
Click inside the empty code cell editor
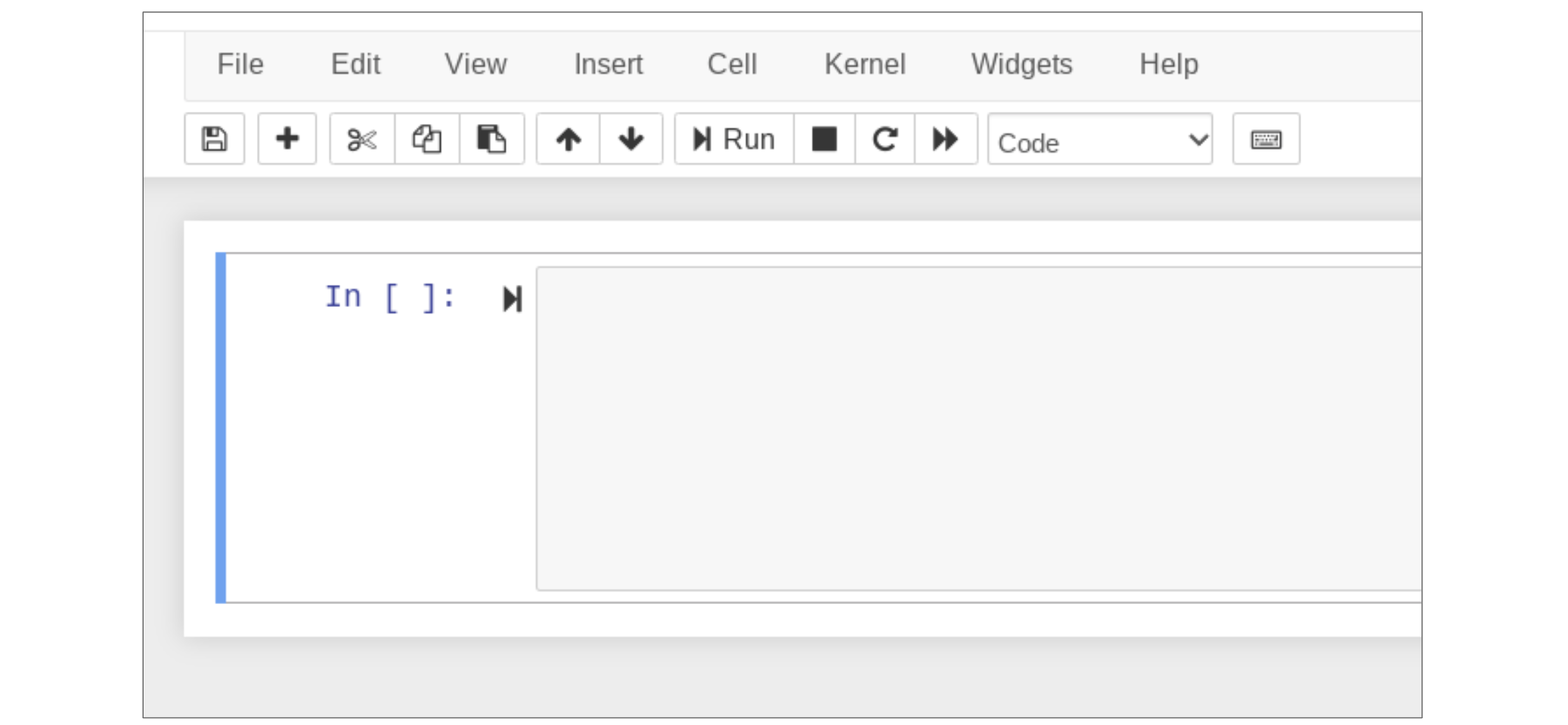[975, 427]
